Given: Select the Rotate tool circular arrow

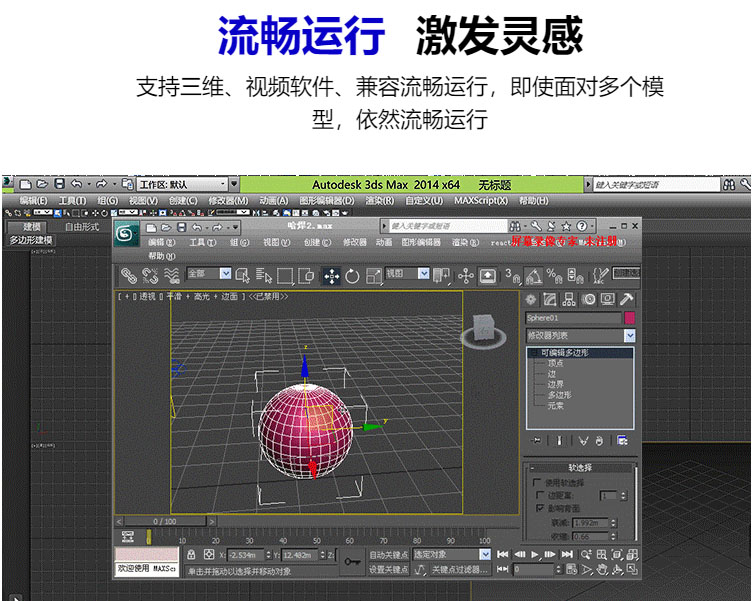Looking at the screenshot, I should click(x=352, y=276).
